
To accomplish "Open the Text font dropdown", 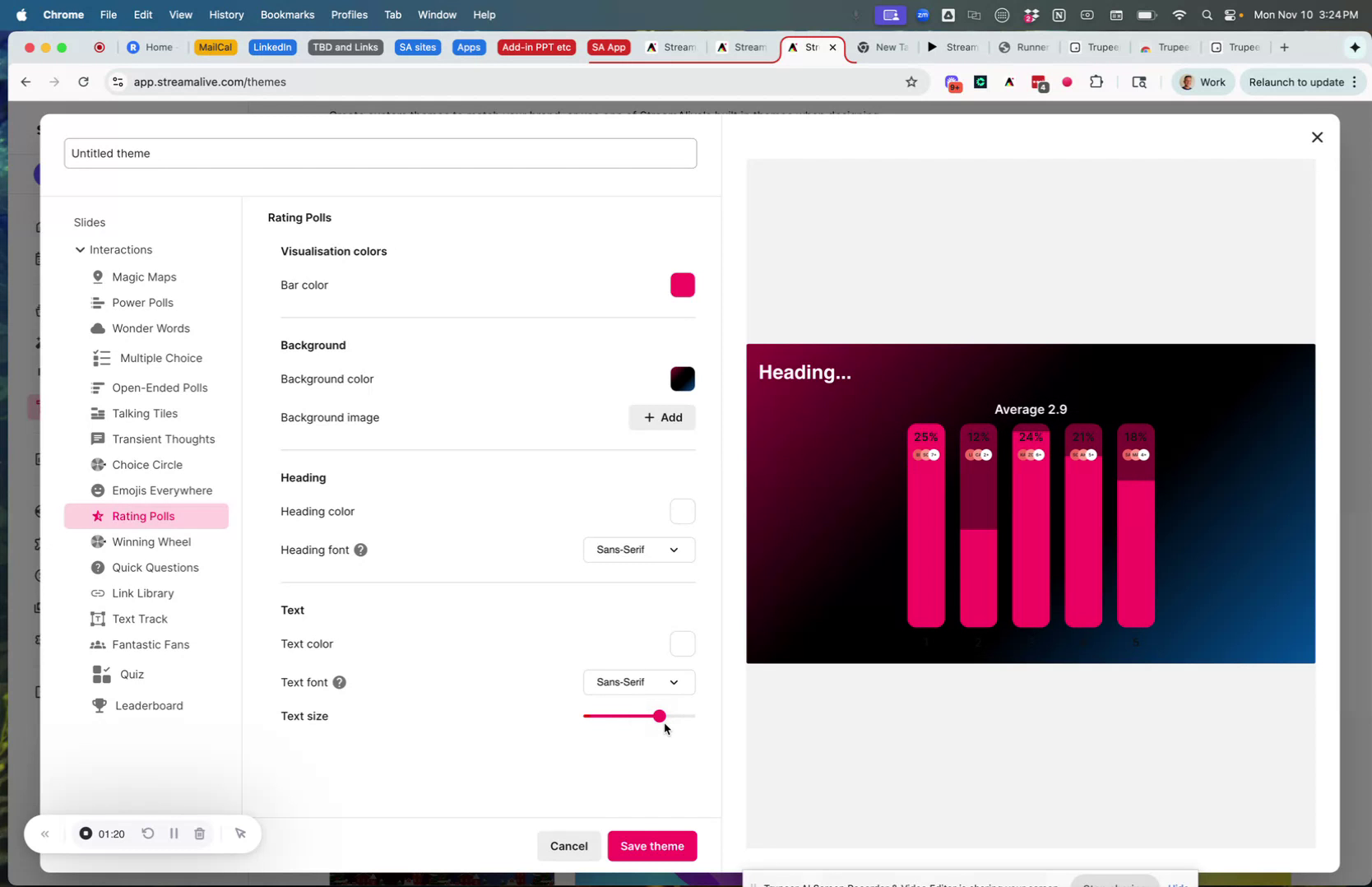I will (637, 682).
